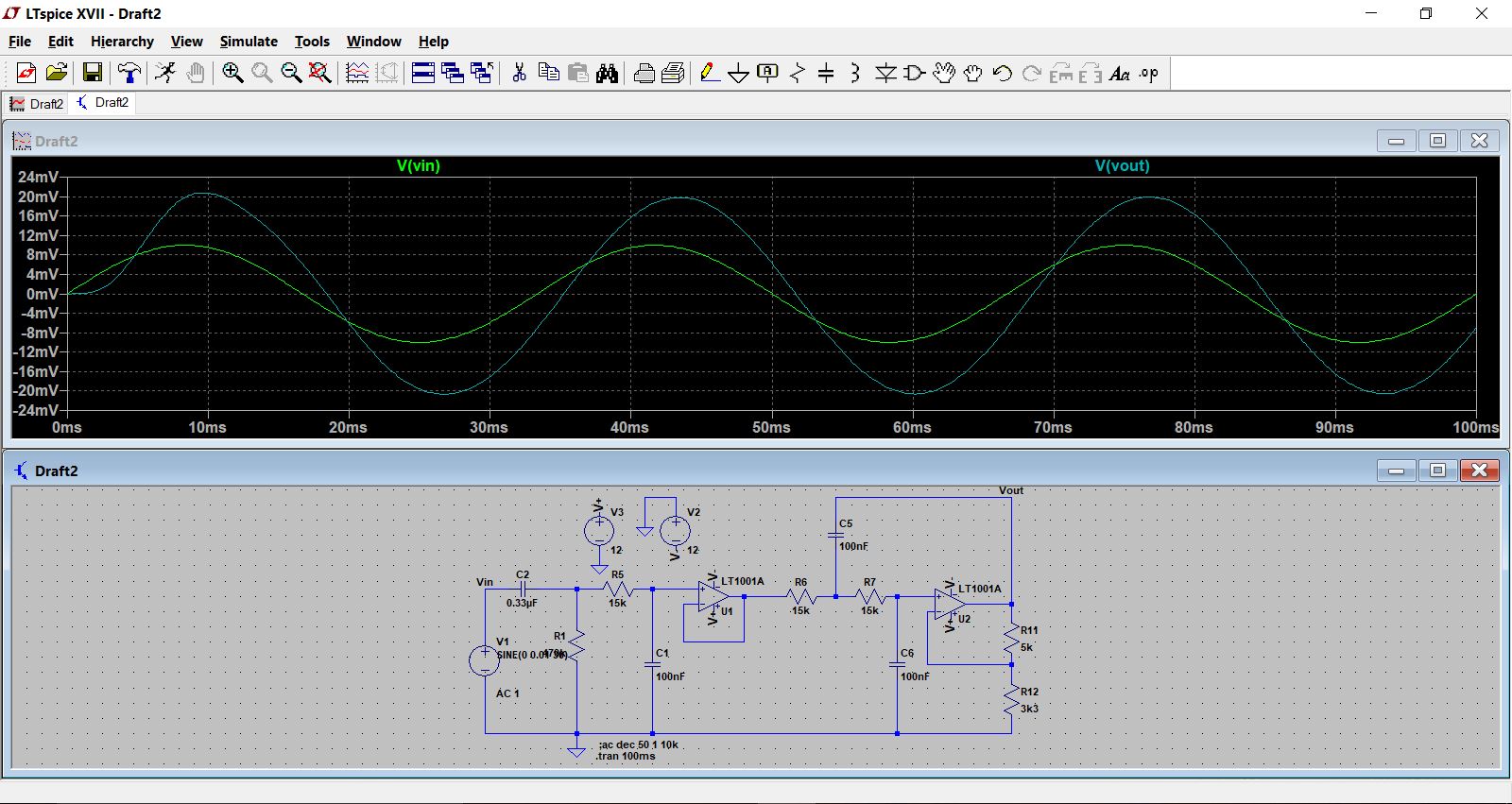
Task: Select the Drag hand tool
Action: click(973, 73)
